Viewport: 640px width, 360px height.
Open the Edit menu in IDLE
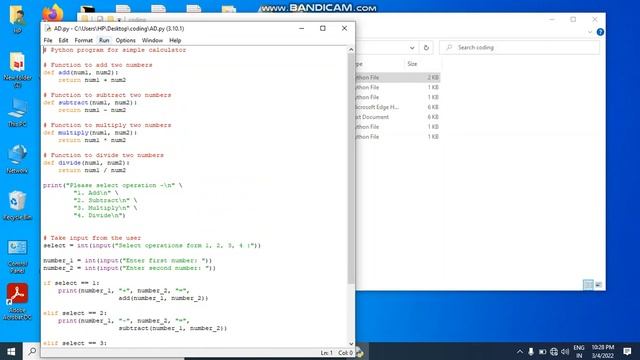(63, 40)
